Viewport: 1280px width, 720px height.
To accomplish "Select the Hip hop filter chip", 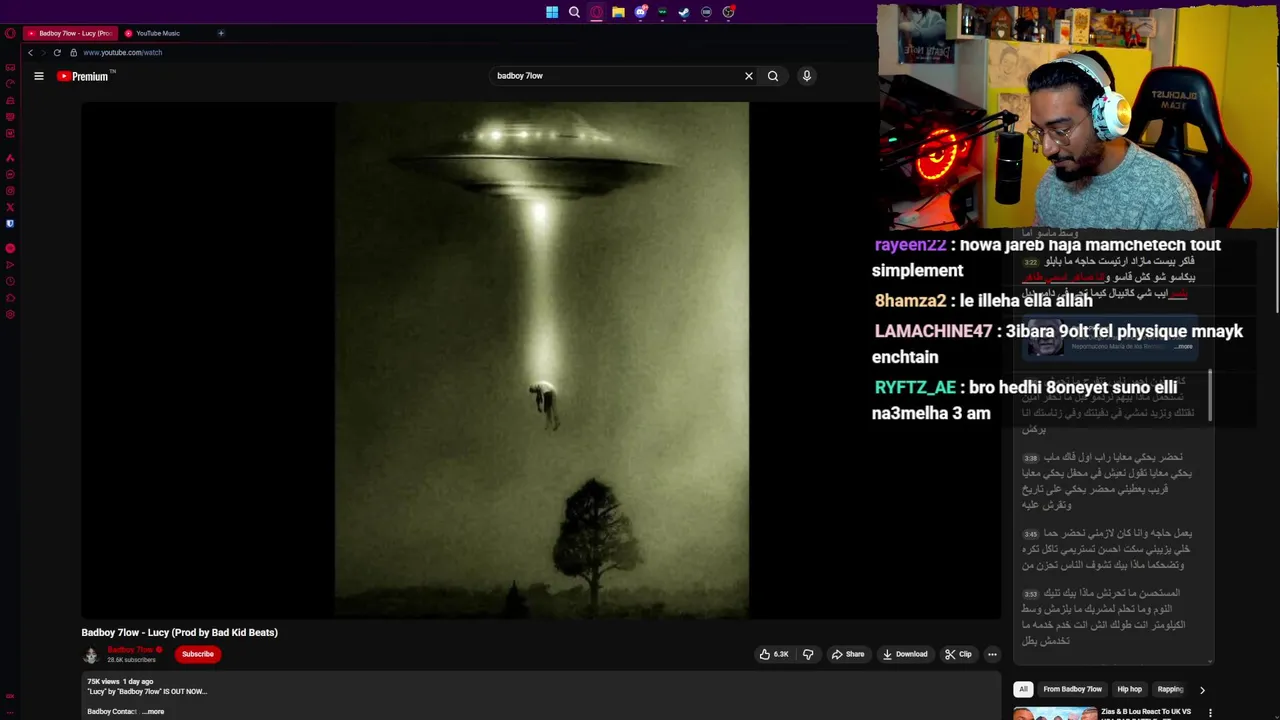I will click(1129, 689).
